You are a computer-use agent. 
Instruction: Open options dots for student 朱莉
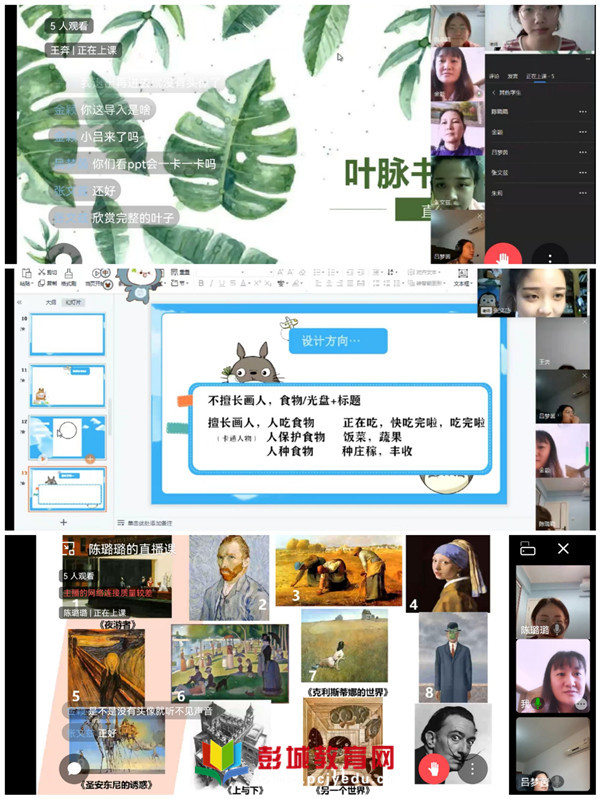[x=583, y=193]
